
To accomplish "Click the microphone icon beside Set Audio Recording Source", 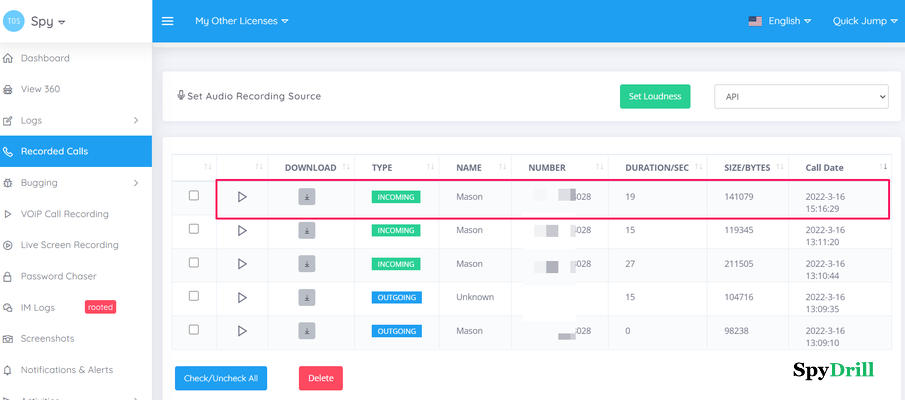I will [x=181, y=96].
